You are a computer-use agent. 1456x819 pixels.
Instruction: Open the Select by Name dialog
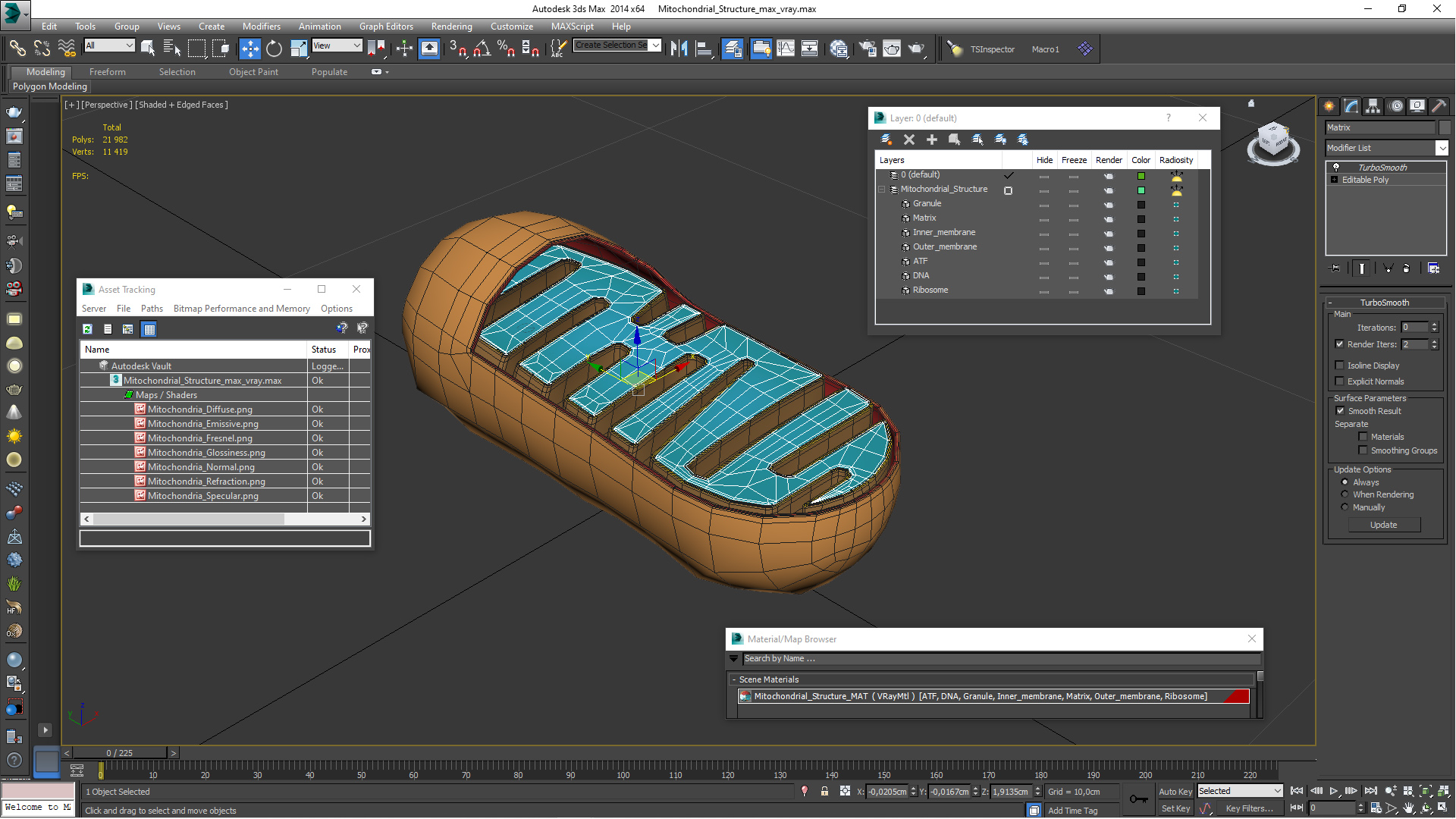click(x=172, y=49)
